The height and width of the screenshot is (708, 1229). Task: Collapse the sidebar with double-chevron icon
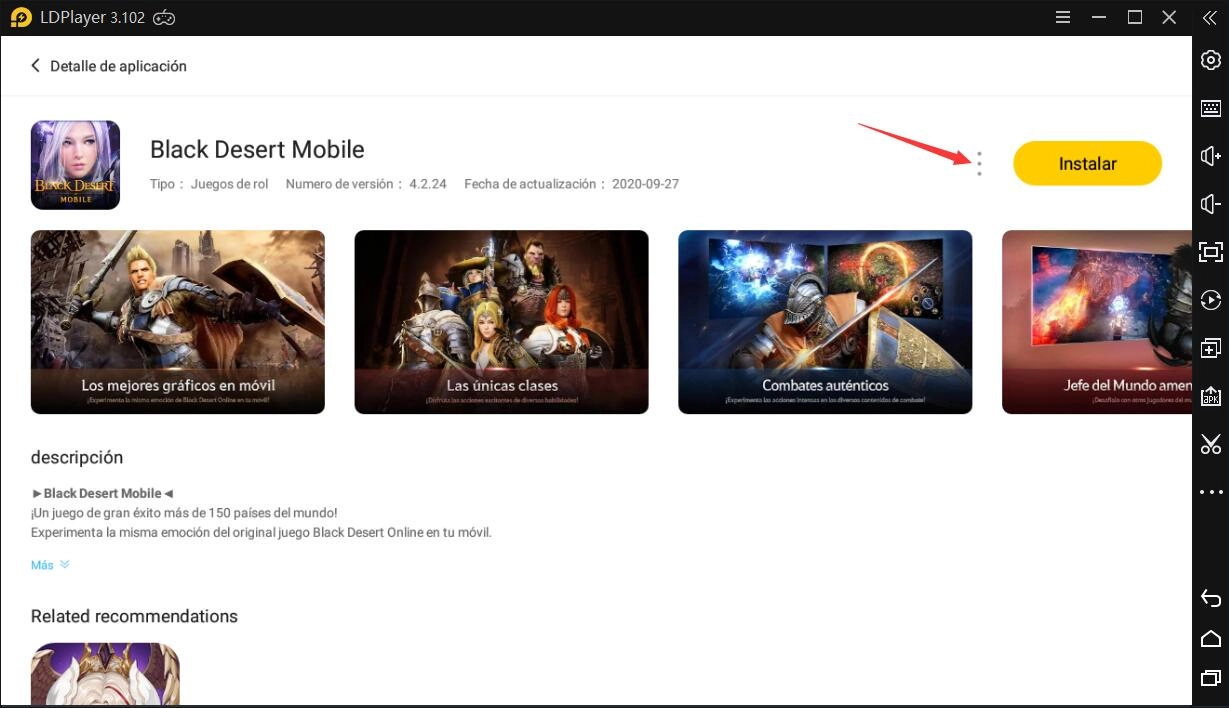tap(1210, 17)
